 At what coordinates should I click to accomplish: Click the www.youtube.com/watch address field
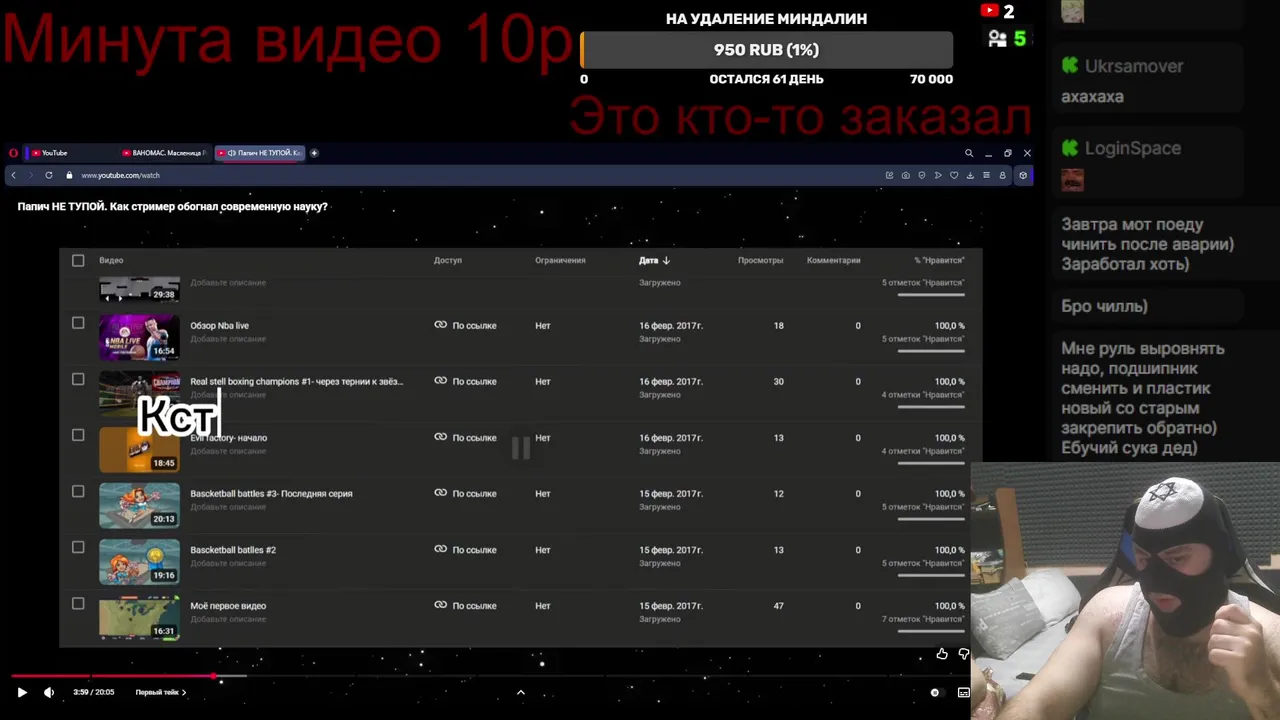tap(120, 175)
